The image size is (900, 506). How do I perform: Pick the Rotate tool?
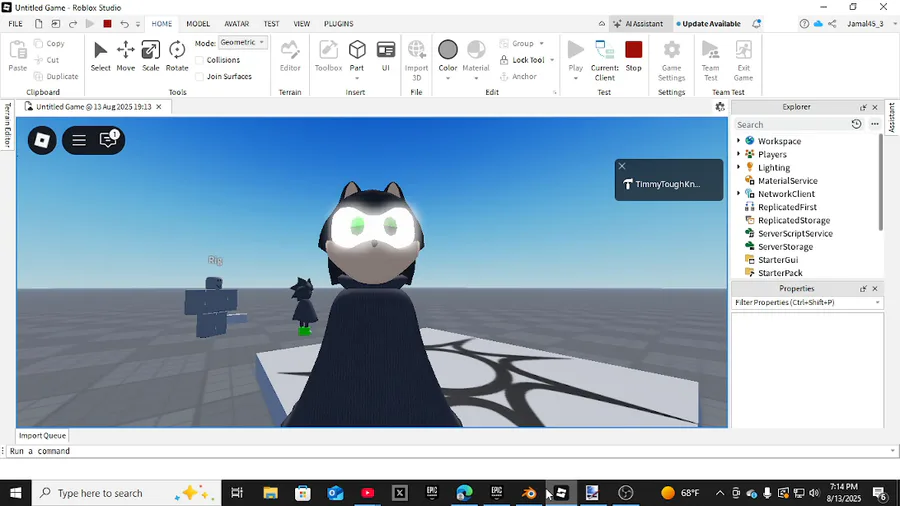[x=177, y=56]
